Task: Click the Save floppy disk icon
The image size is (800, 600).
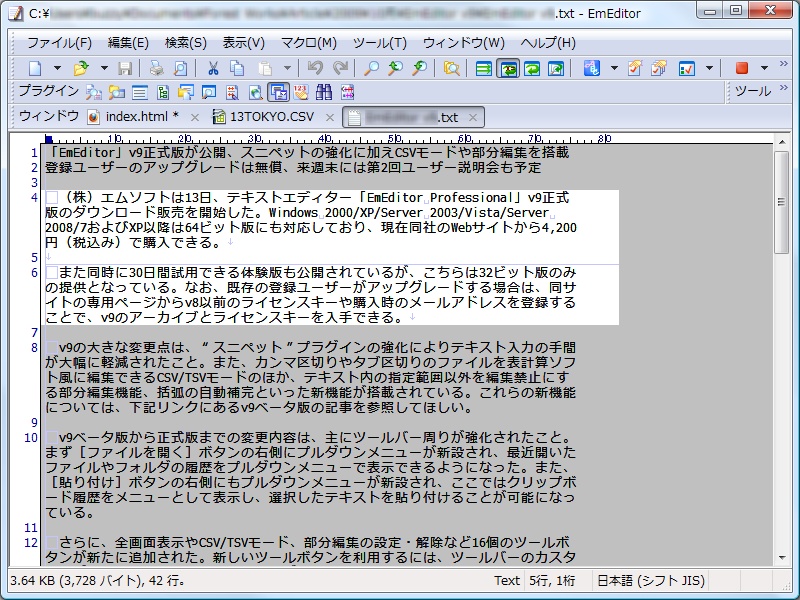Action: point(125,68)
